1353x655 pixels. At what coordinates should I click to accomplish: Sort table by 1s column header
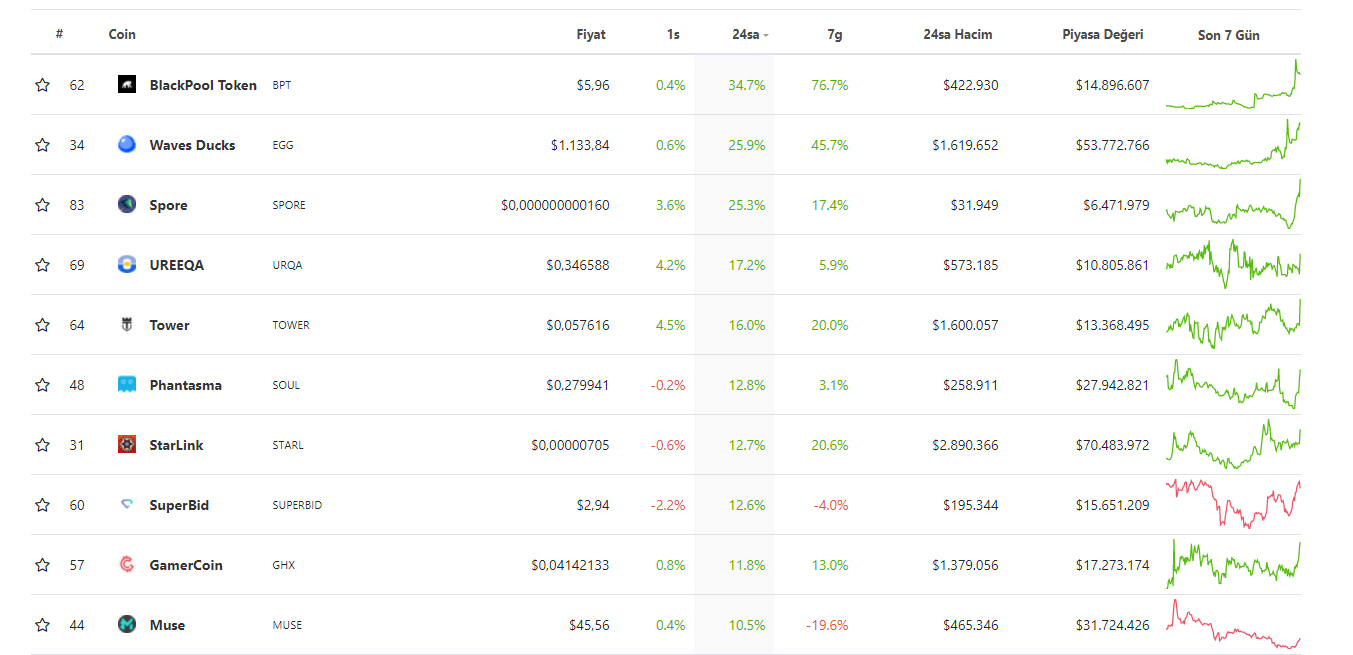point(673,34)
